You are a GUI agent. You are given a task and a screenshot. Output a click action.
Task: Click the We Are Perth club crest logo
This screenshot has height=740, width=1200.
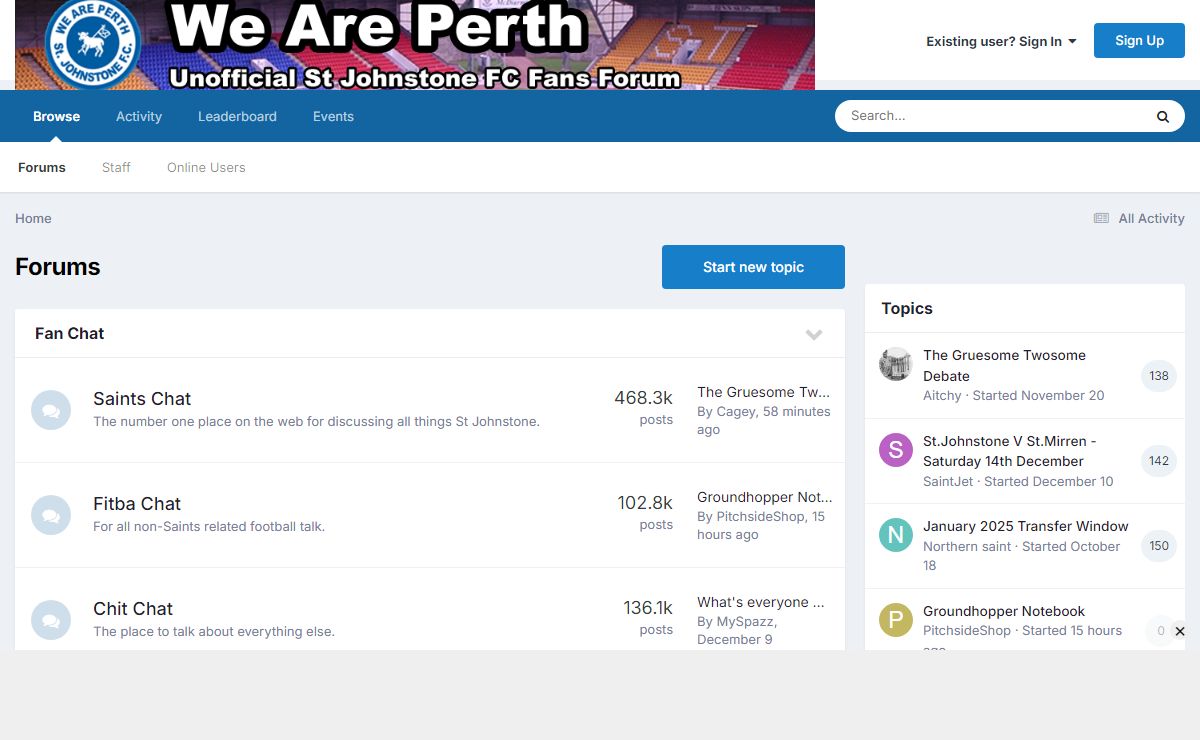[92, 43]
